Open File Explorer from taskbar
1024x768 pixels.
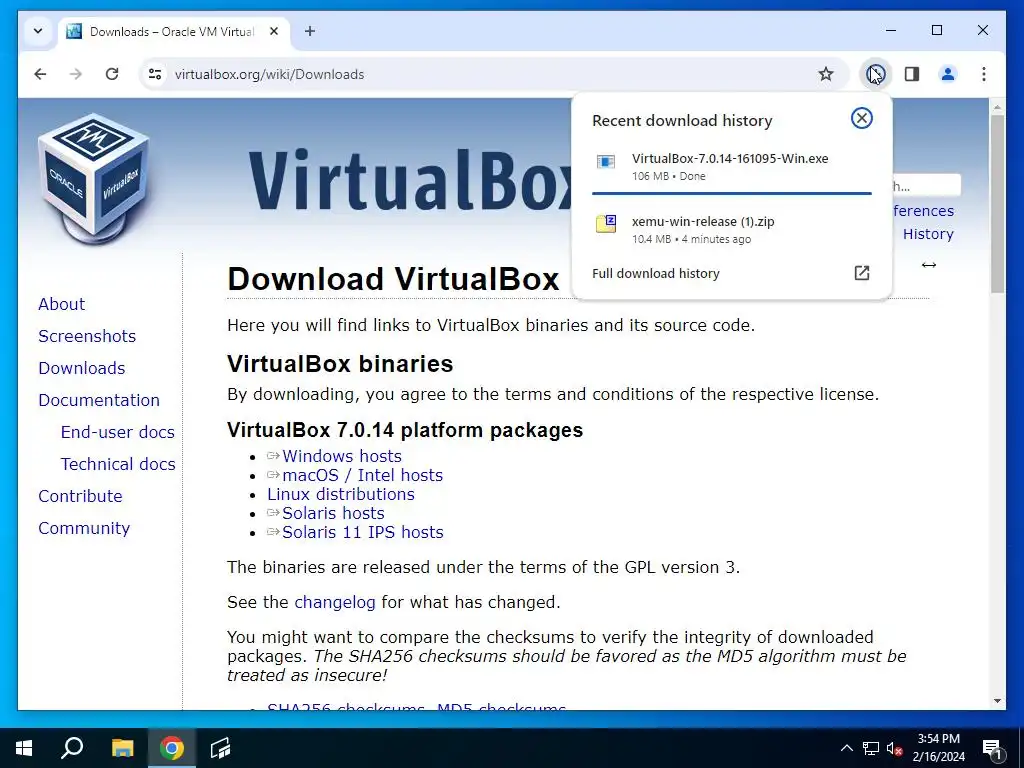point(122,748)
